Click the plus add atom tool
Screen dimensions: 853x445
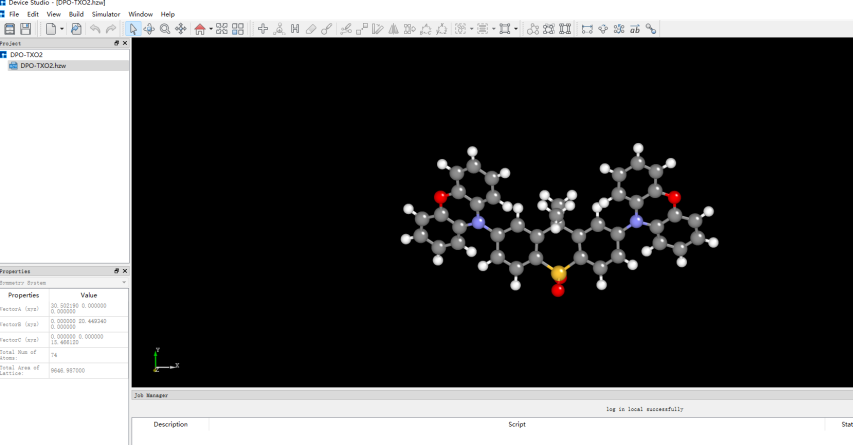[263, 29]
